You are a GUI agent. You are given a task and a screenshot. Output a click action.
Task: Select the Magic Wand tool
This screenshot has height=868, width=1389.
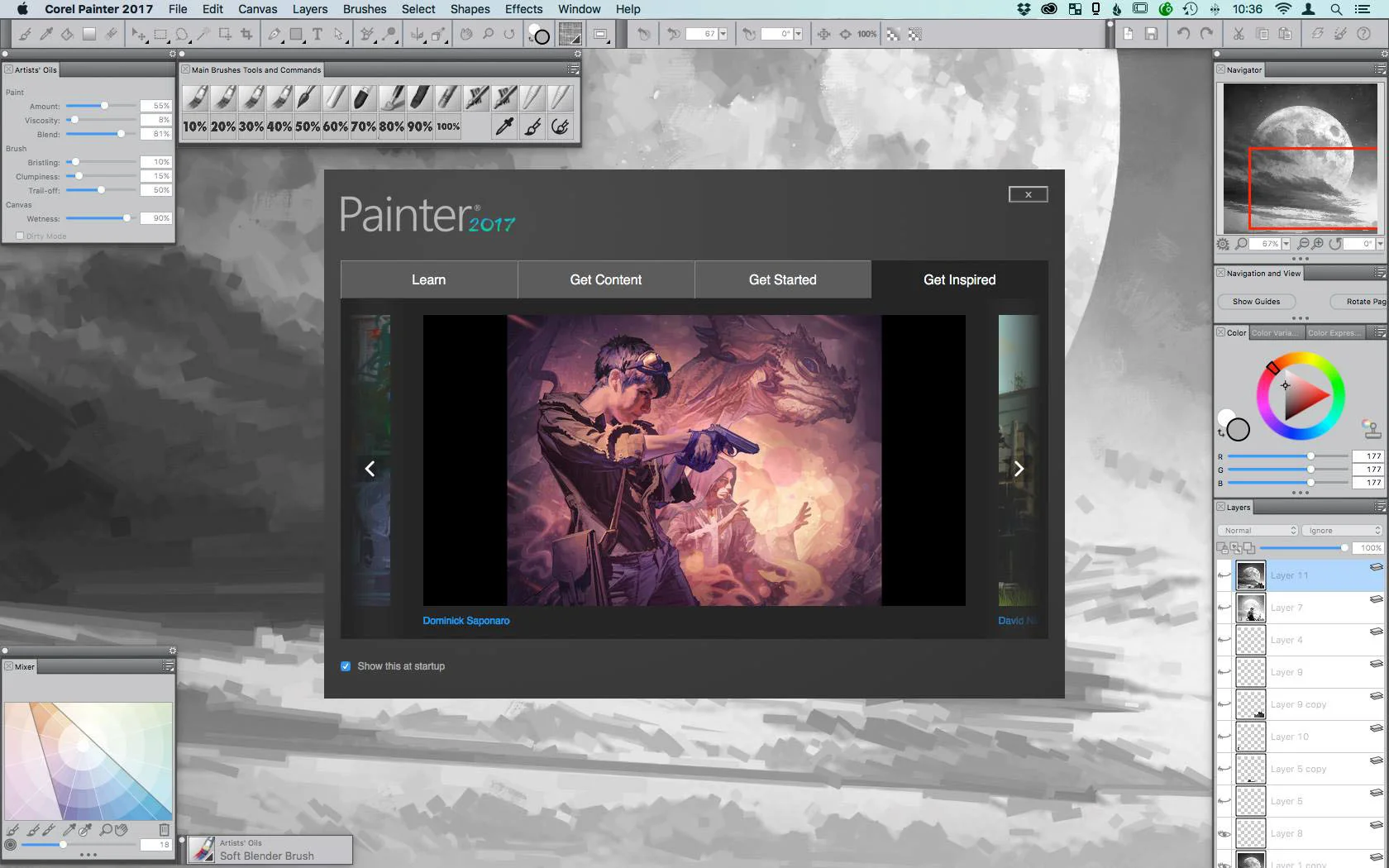[203, 34]
